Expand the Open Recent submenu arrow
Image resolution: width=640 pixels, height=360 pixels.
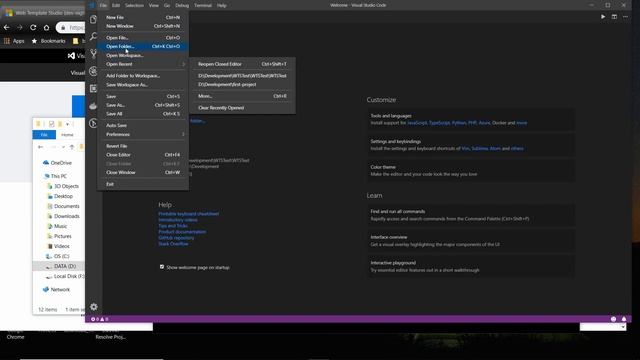pos(183,64)
